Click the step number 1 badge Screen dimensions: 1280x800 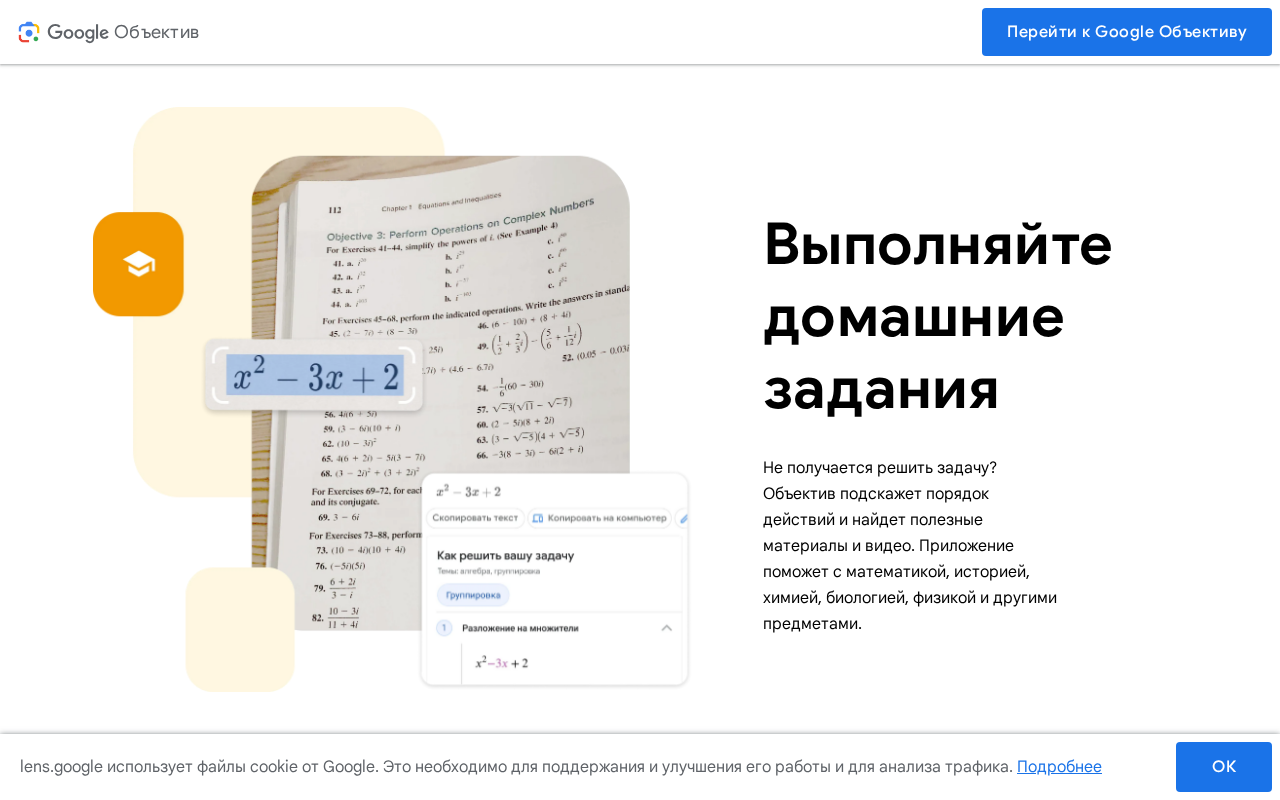(x=444, y=628)
